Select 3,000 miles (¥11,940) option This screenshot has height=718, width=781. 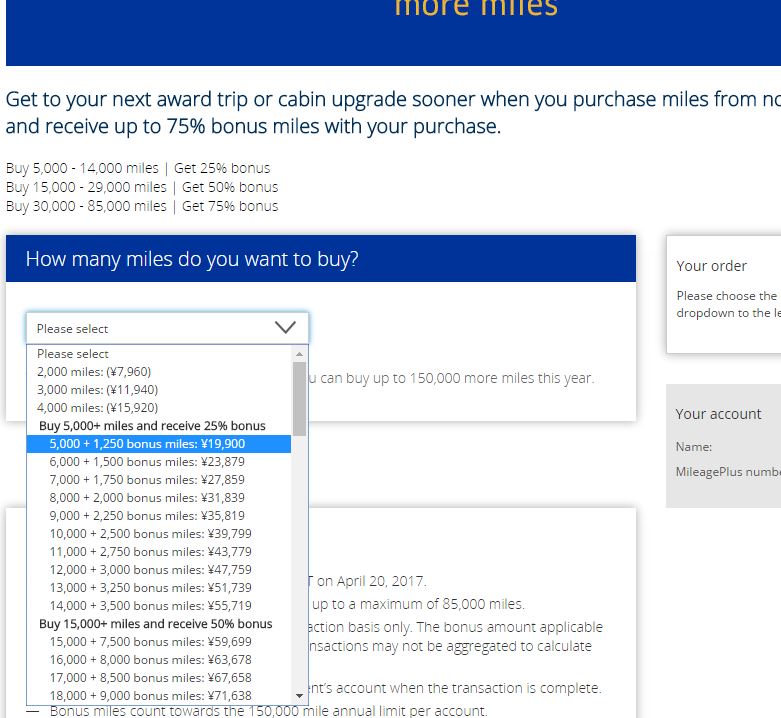point(159,390)
